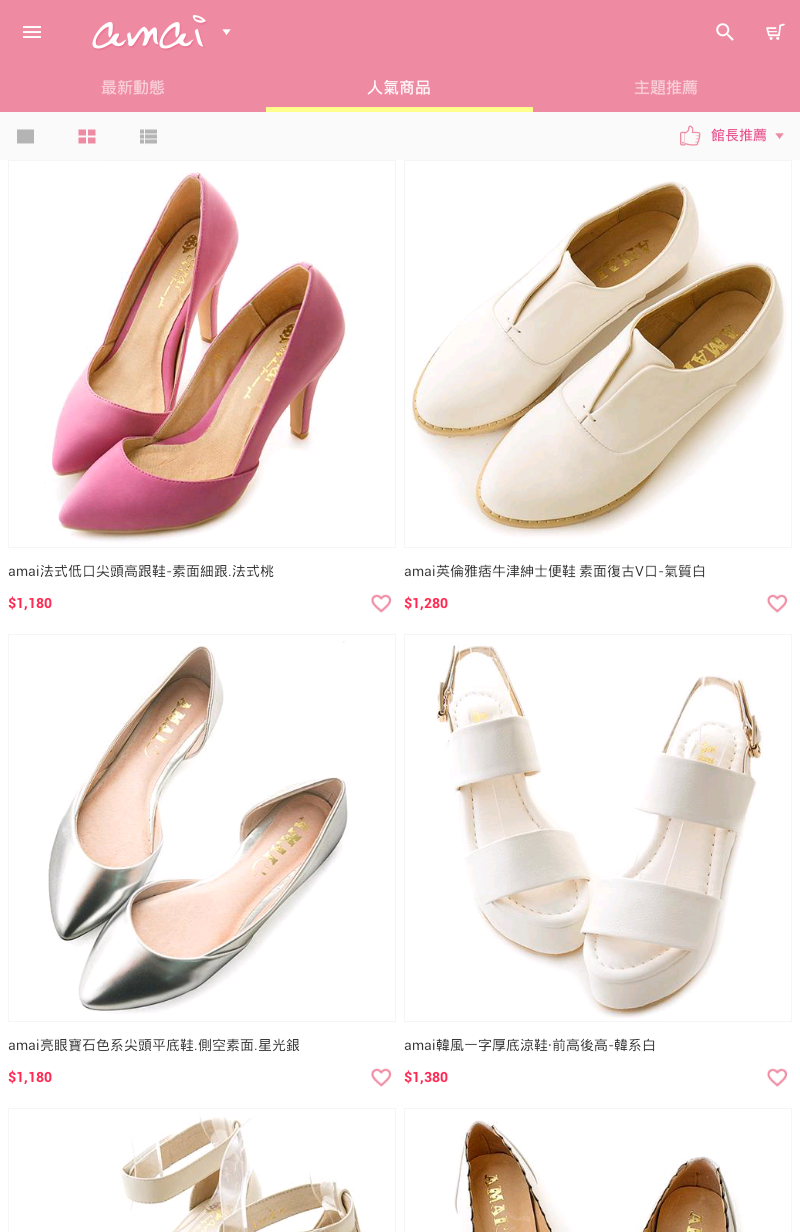Image resolution: width=800 pixels, height=1232 pixels.
Task: Favorite the pink 法式桃 high heels
Action: click(x=381, y=603)
